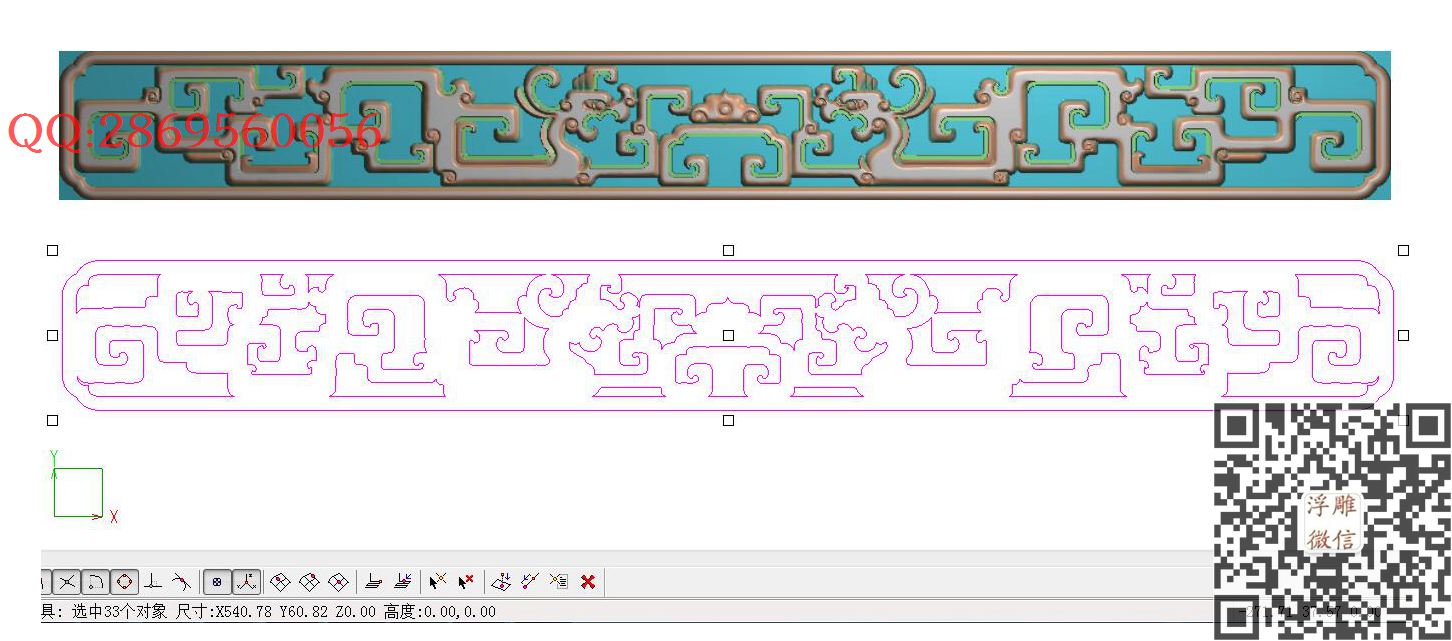This screenshot has width=1452, height=641.
Task: Click the third diamond surface-point icon
Action: coord(339,581)
